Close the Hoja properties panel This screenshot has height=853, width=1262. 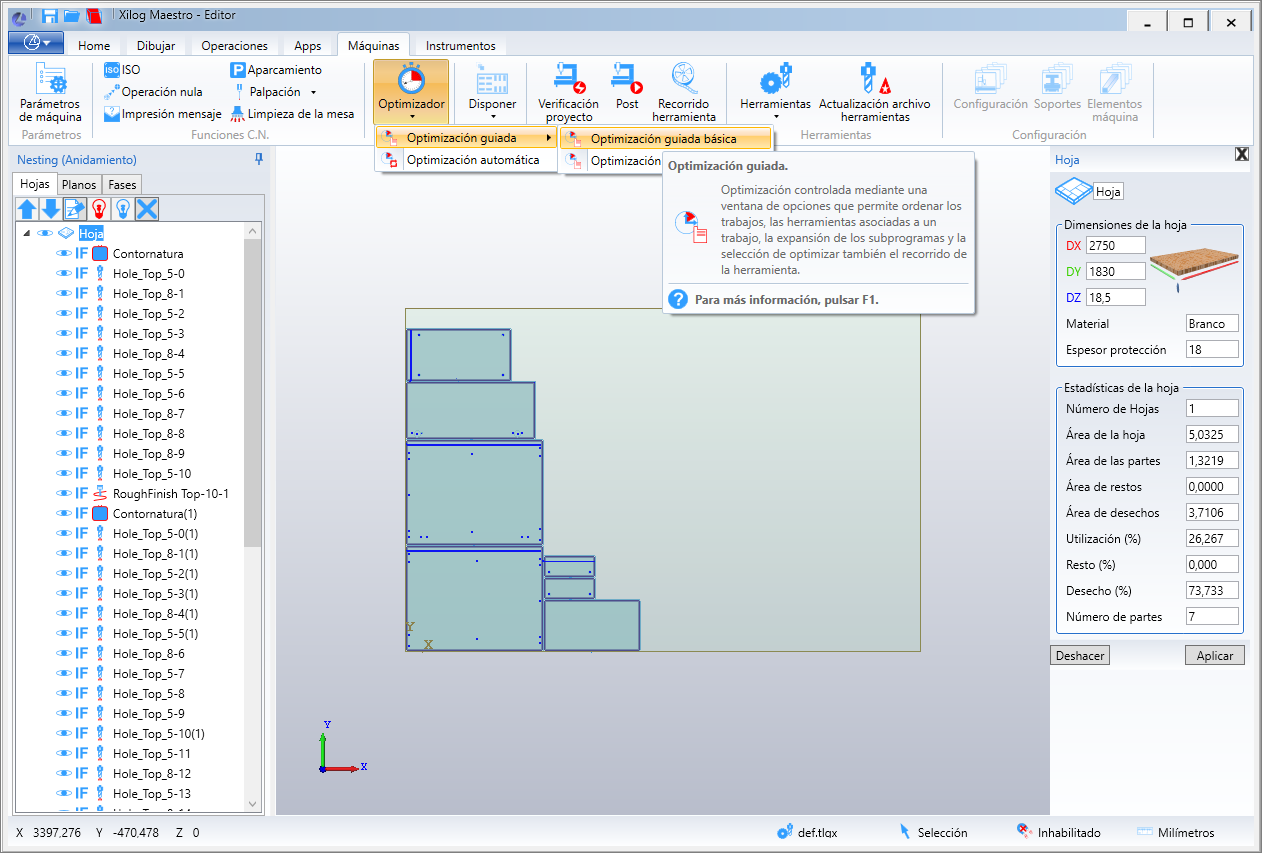point(1242,154)
